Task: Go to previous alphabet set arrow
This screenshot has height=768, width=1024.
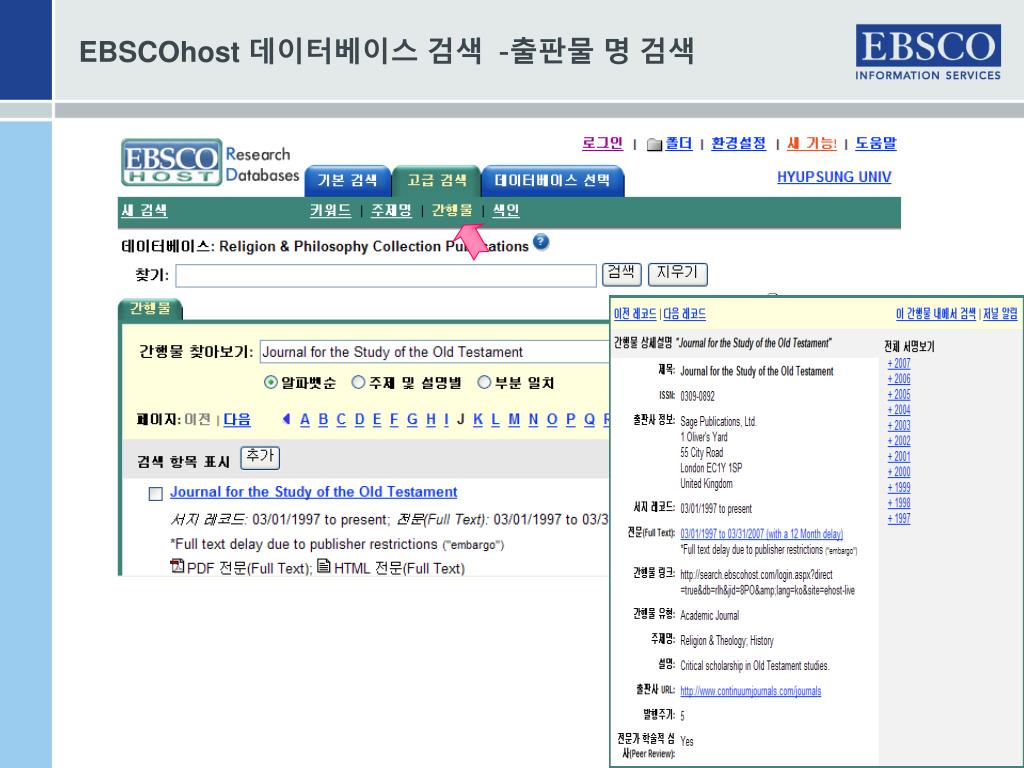Action: (x=286, y=419)
